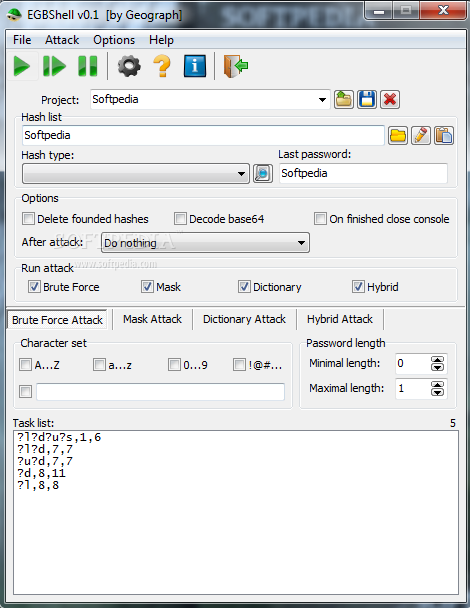
Task: Delete the project with the red X icon
Action: 390,99
